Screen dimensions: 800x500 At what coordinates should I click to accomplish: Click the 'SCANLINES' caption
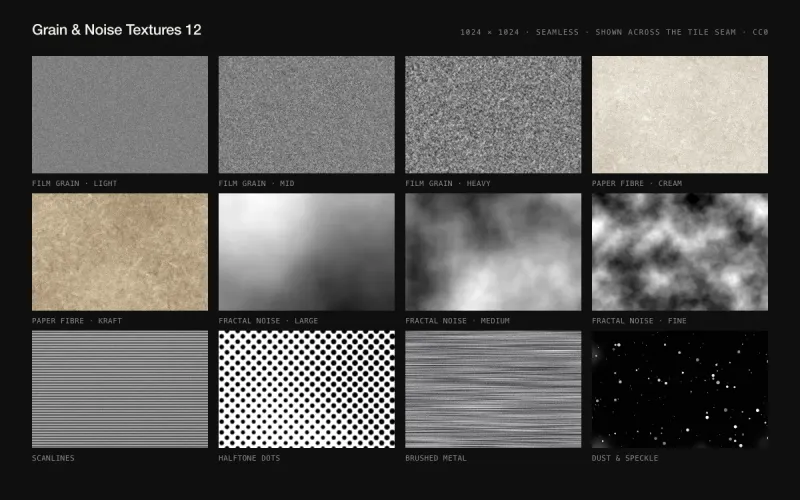53,458
